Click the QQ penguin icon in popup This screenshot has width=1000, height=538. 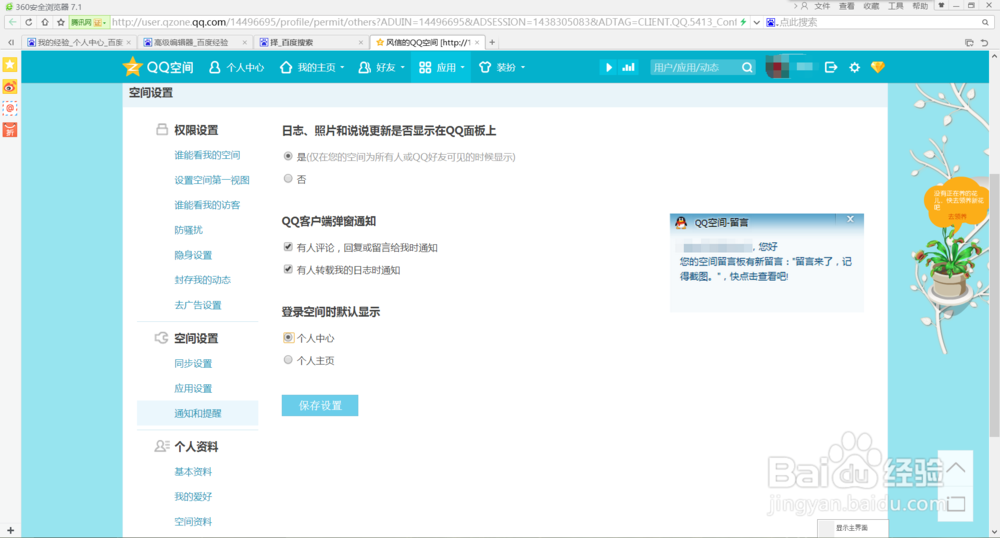[x=681, y=222]
